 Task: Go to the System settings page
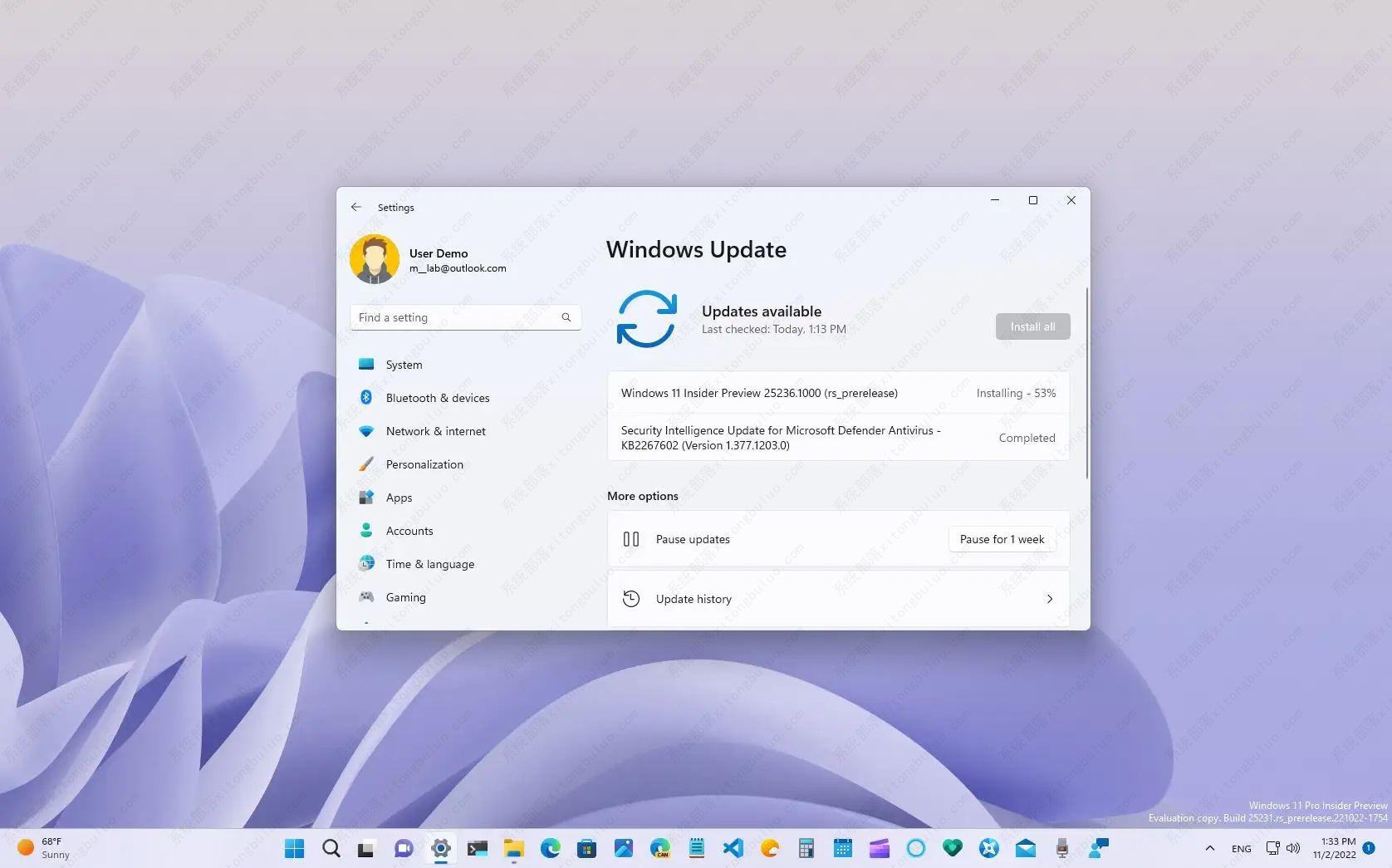click(x=404, y=365)
